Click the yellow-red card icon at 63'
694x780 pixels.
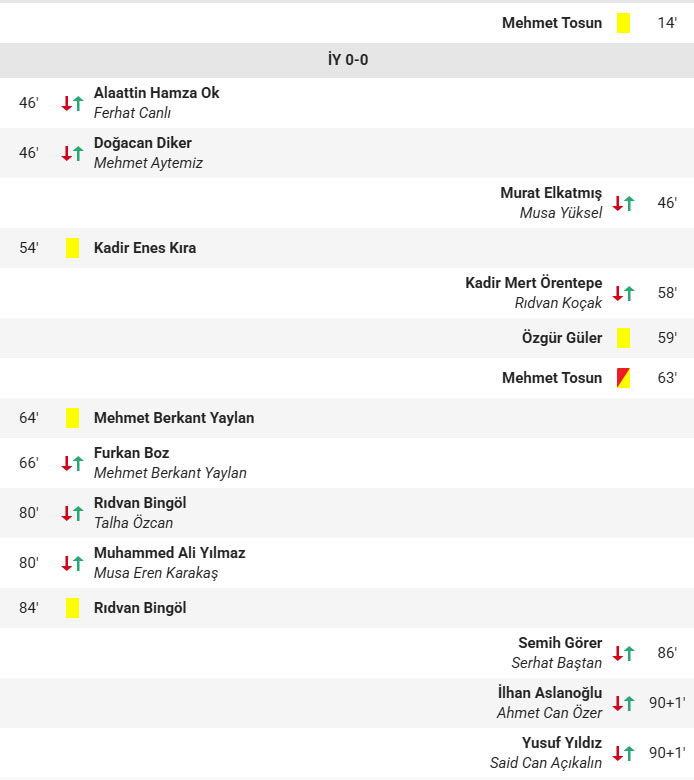623,378
